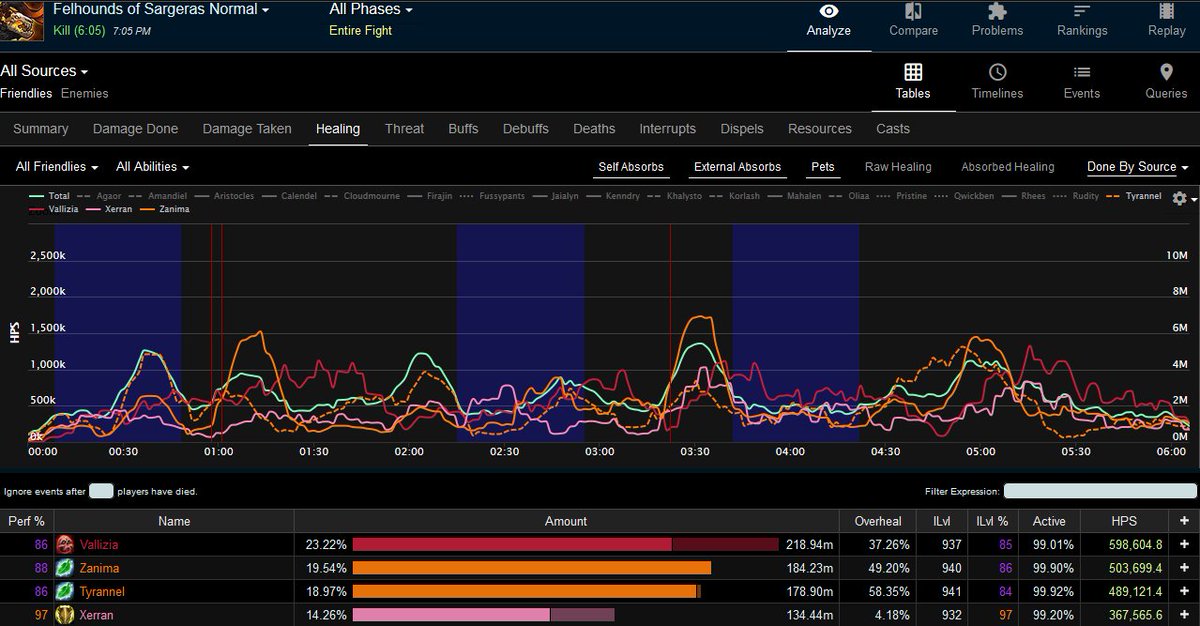This screenshot has height=626, width=1200.
Task: Show Agaor line in graph legend
Action: [102, 196]
